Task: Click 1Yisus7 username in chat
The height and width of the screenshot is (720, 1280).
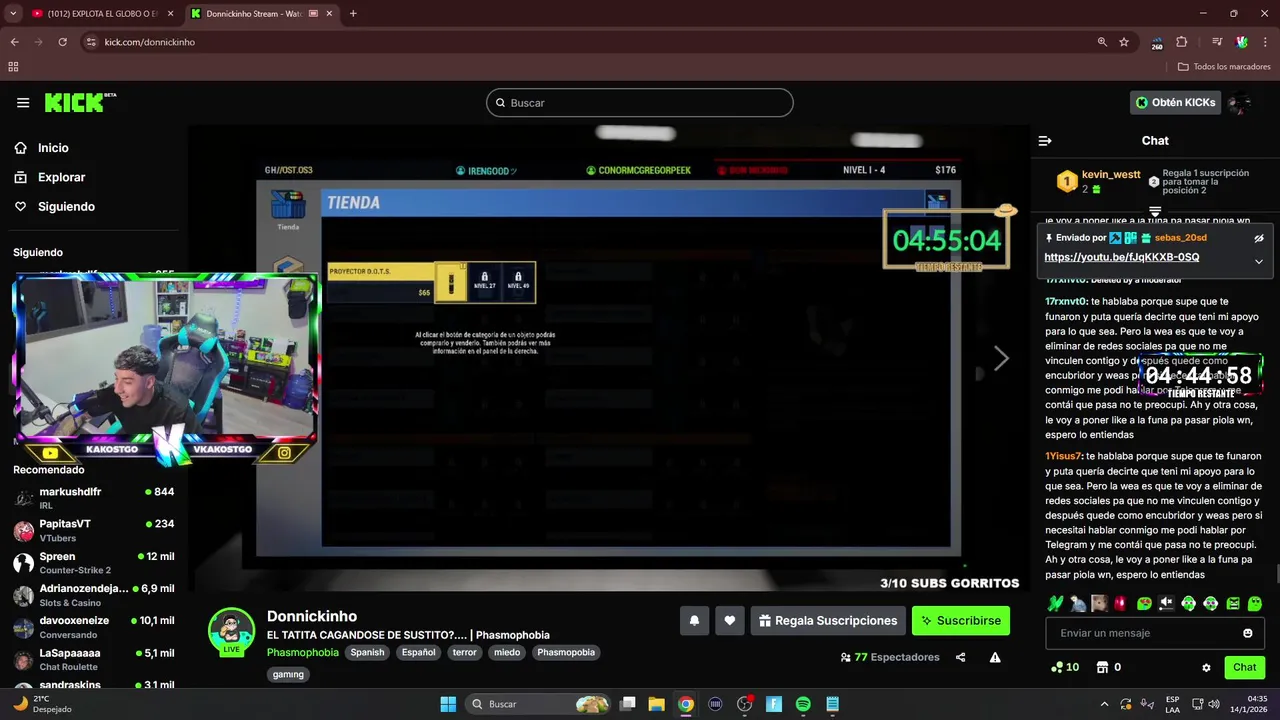Action: (x=1063, y=456)
